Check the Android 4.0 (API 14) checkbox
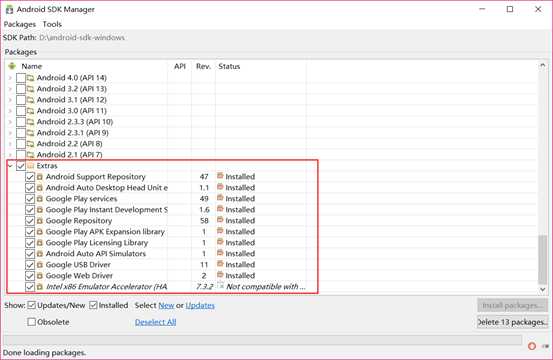The image size is (553, 360). click(x=21, y=78)
